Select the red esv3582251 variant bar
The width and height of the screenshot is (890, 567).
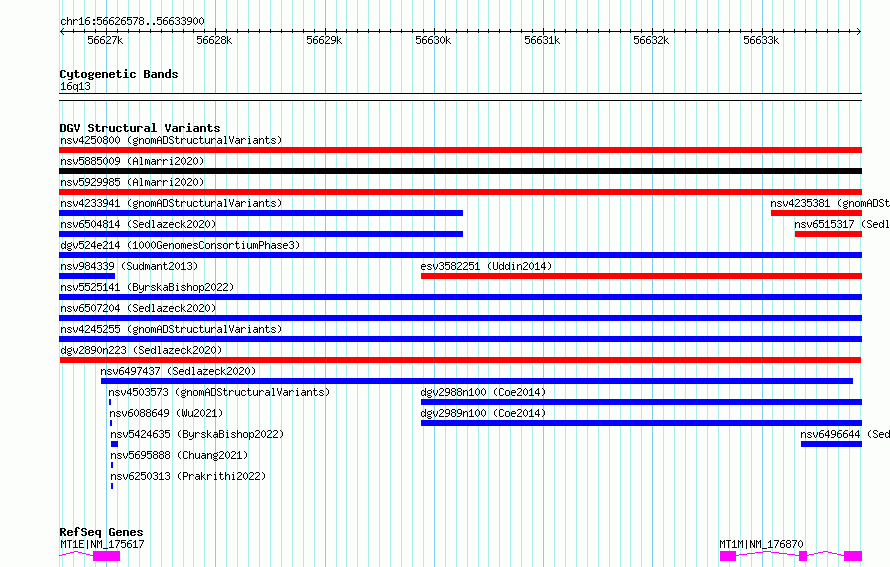(641, 276)
